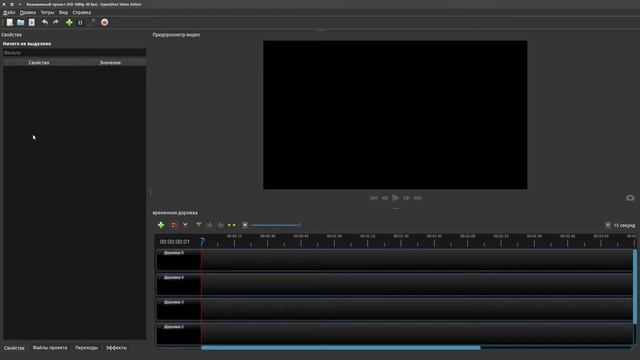
Task: Open the Вид menu
Action: pos(63,12)
